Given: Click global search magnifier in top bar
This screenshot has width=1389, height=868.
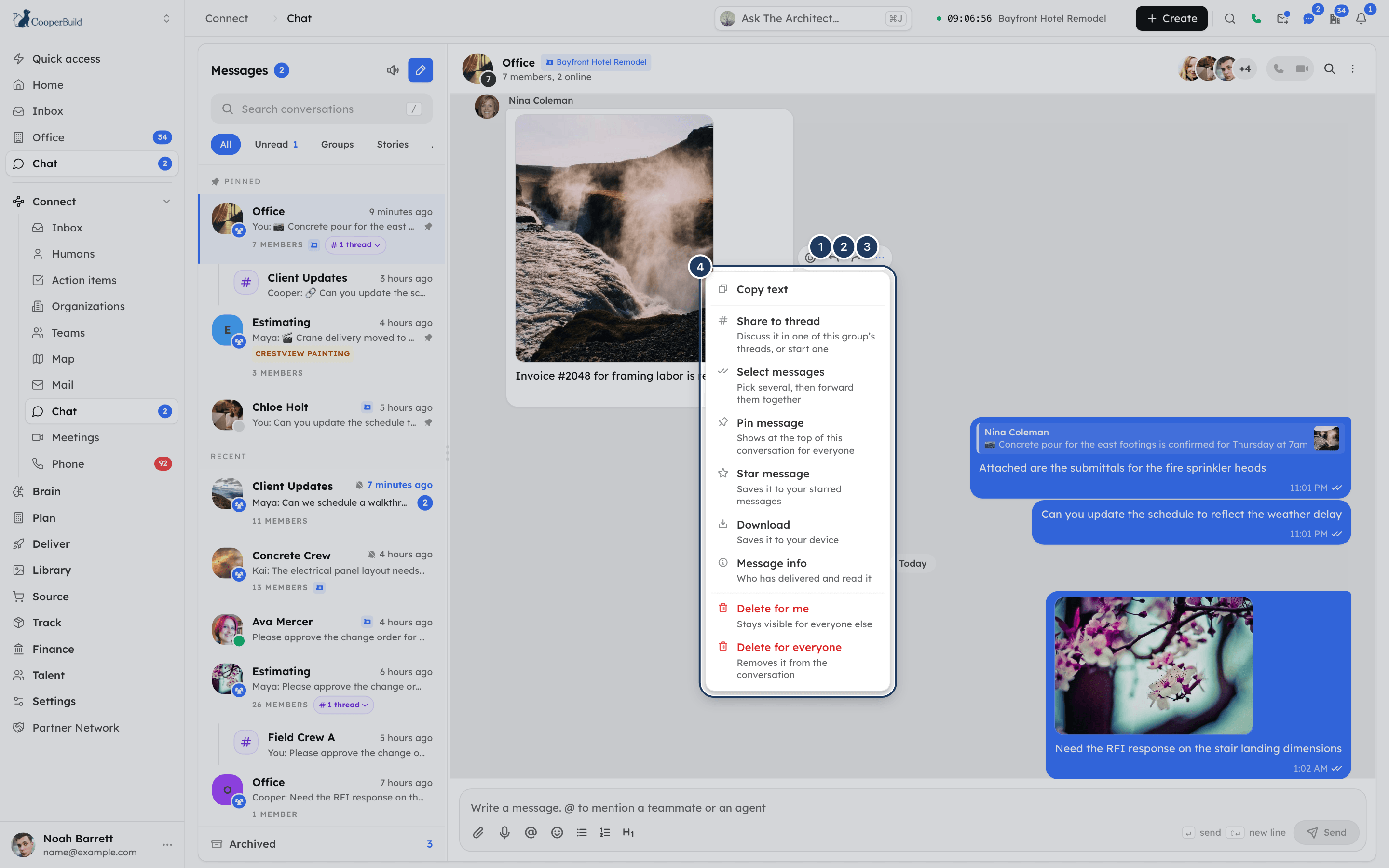Looking at the screenshot, I should coord(1229,18).
